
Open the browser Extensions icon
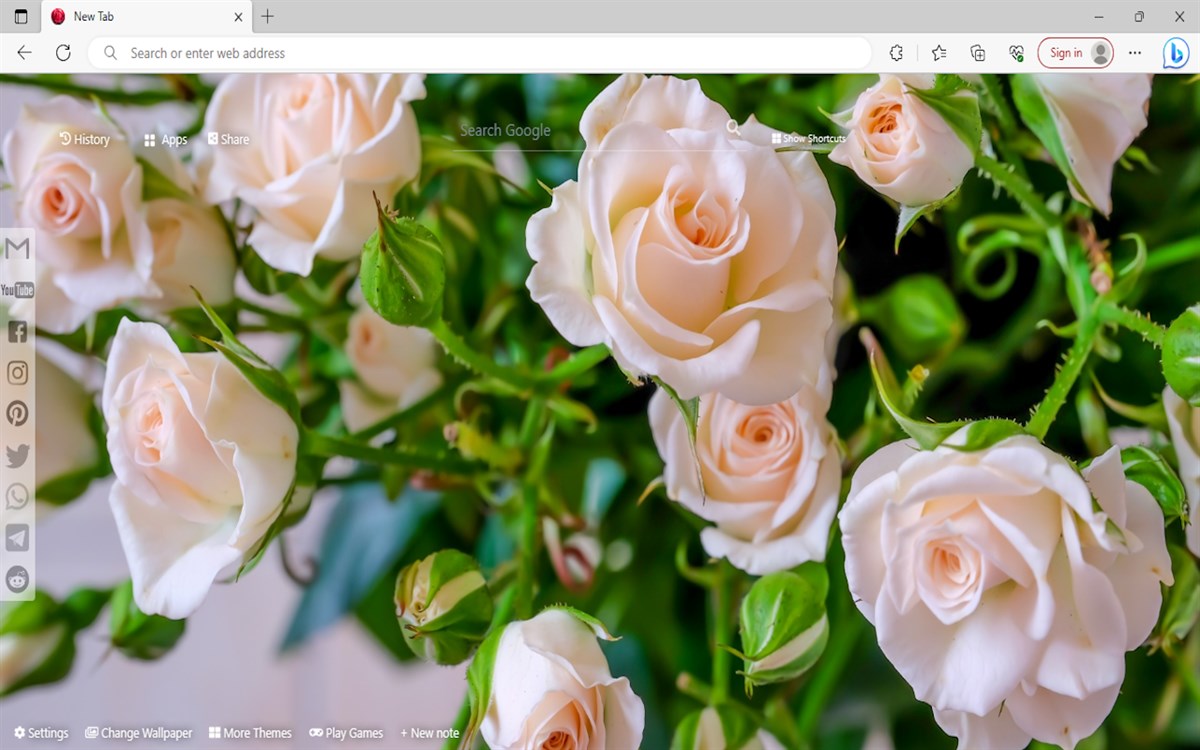pos(896,53)
